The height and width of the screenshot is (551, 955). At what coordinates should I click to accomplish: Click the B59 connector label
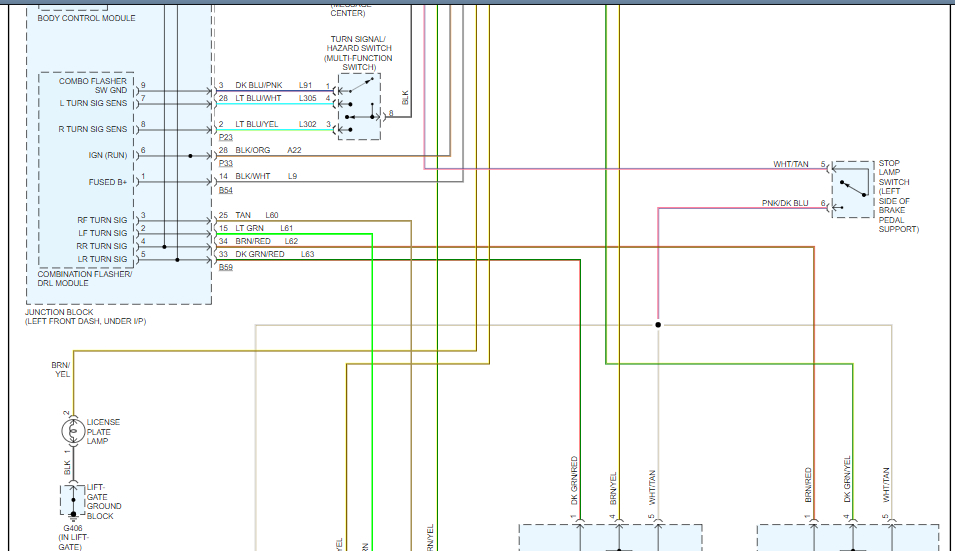[x=225, y=268]
